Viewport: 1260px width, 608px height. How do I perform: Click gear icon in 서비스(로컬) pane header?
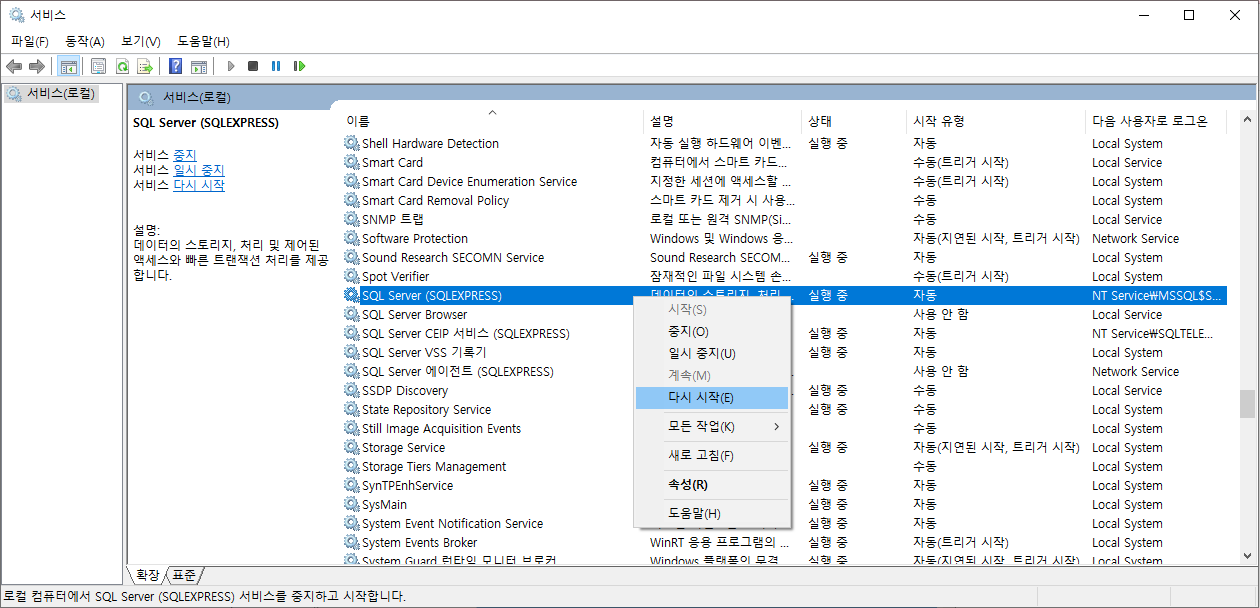point(146,97)
